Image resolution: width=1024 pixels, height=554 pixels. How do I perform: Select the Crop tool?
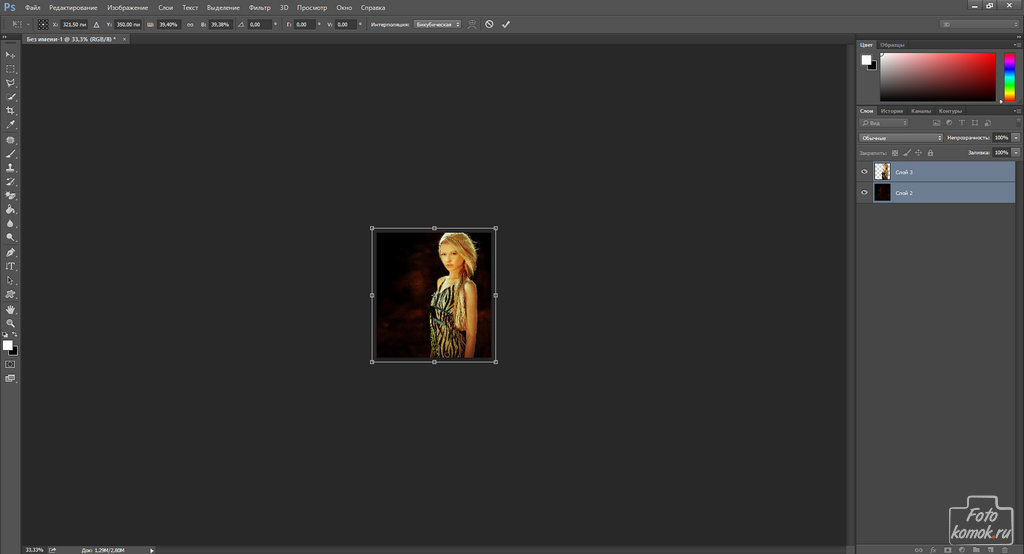pos(11,110)
